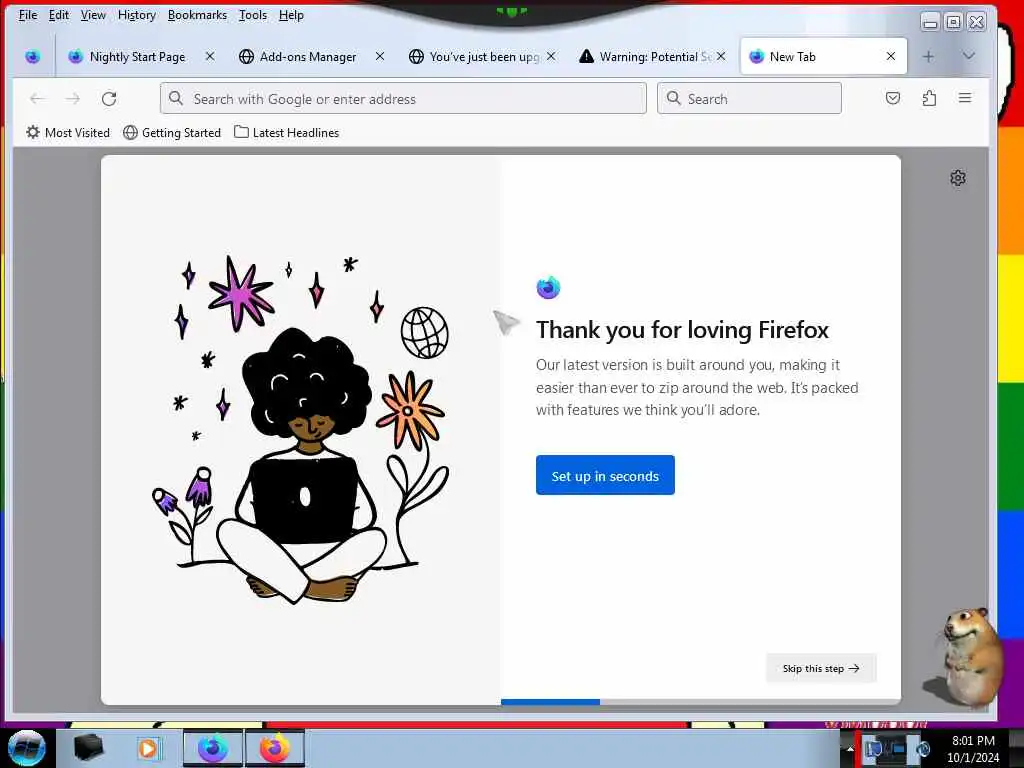Image resolution: width=1024 pixels, height=768 pixels.
Task: Open the History menu
Action: click(136, 14)
